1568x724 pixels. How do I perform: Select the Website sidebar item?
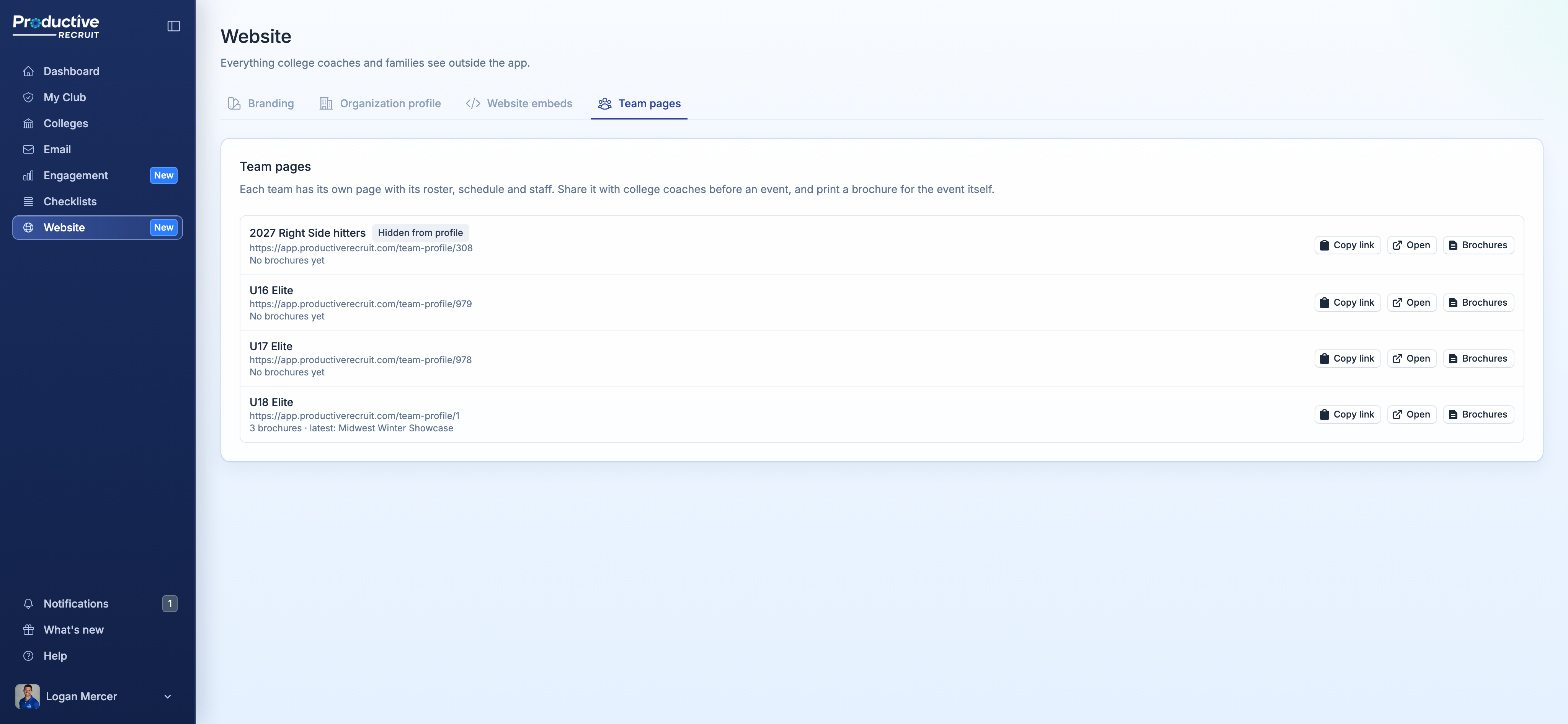click(x=97, y=228)
